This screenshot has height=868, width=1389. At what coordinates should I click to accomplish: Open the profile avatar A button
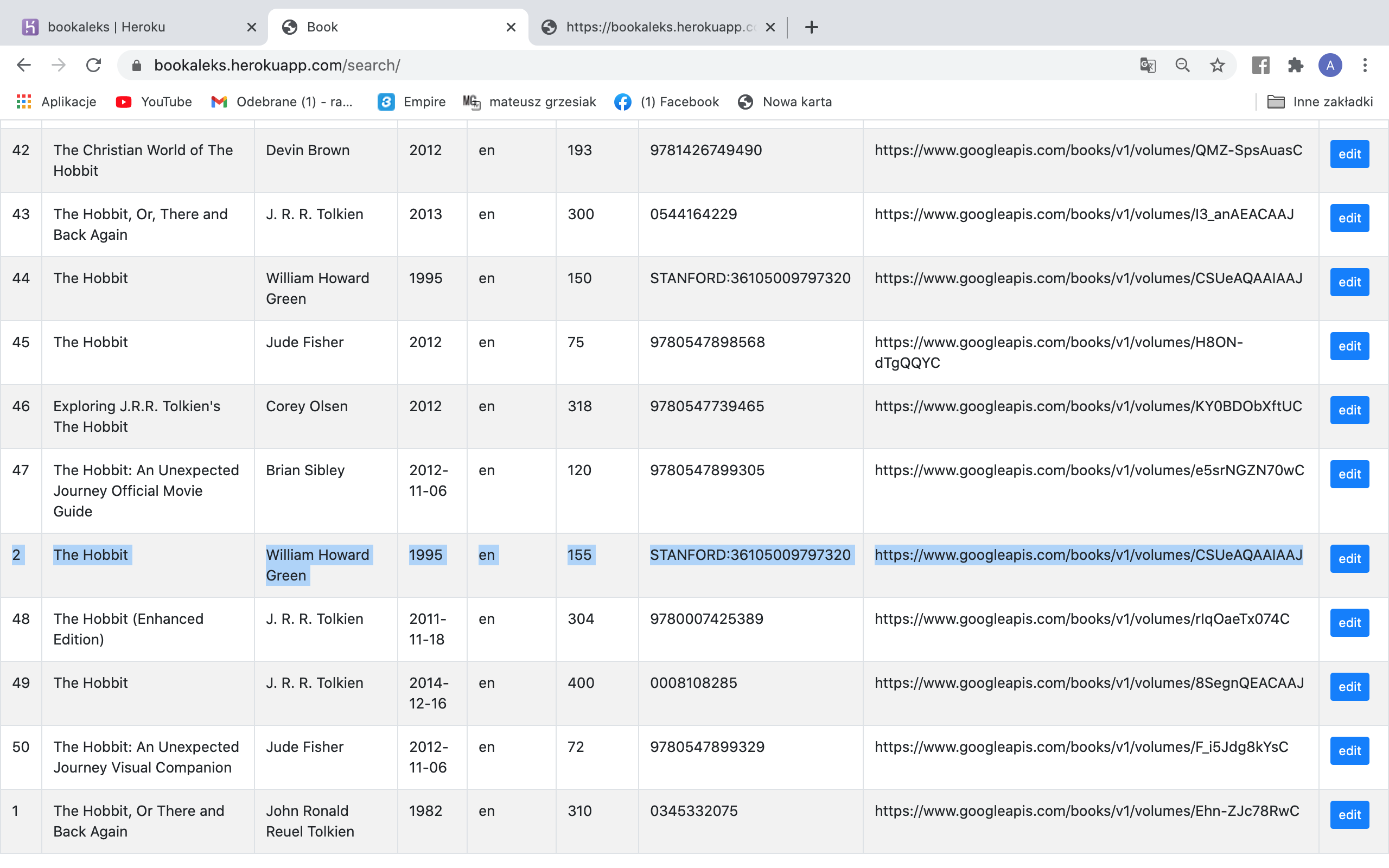[x=1330, y=65]
